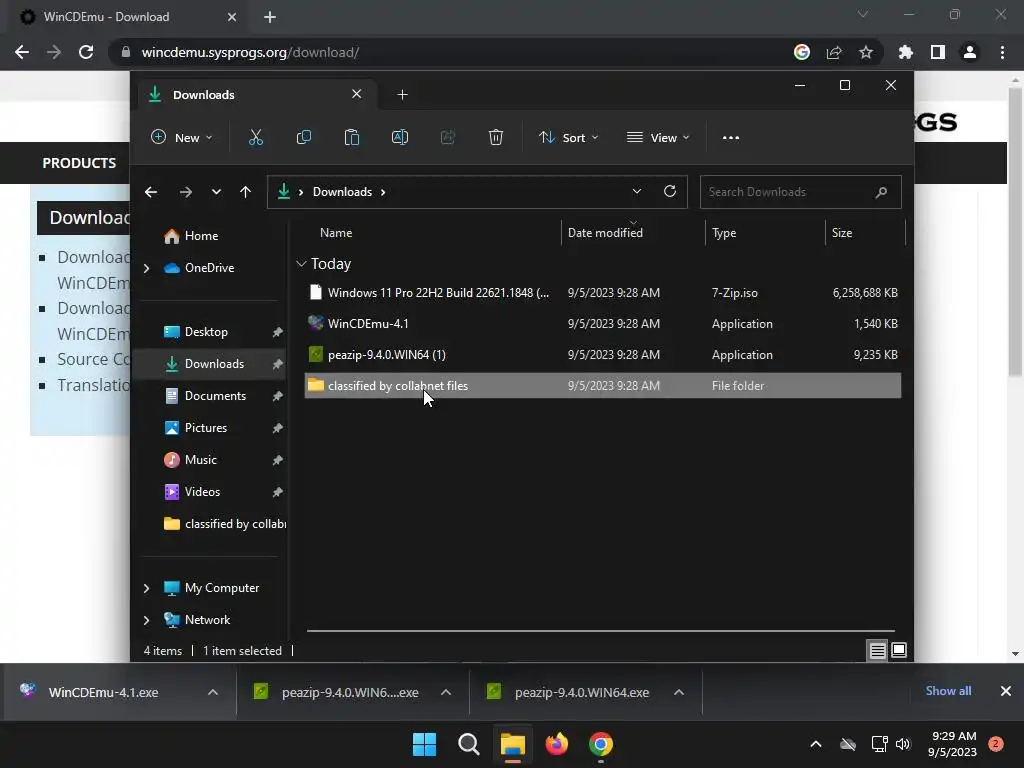Sort by the Name column header
This screenshot has width=1024, height=768.
[x=336, y=232]
